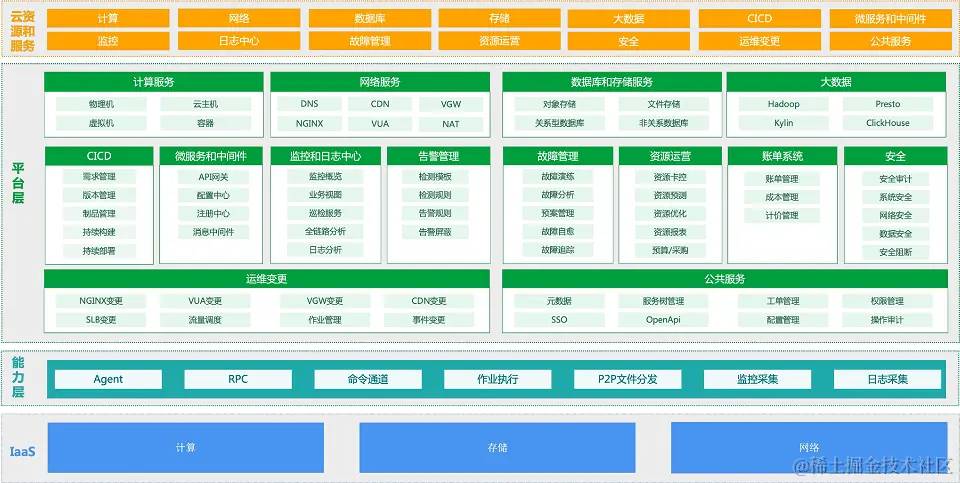Click the NGINX变更 item

point(101,301)
